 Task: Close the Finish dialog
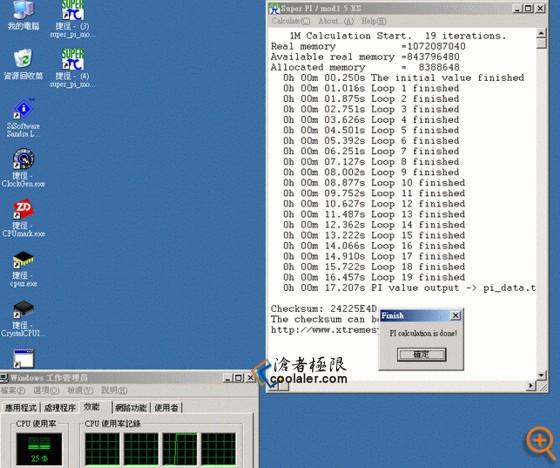455,315
